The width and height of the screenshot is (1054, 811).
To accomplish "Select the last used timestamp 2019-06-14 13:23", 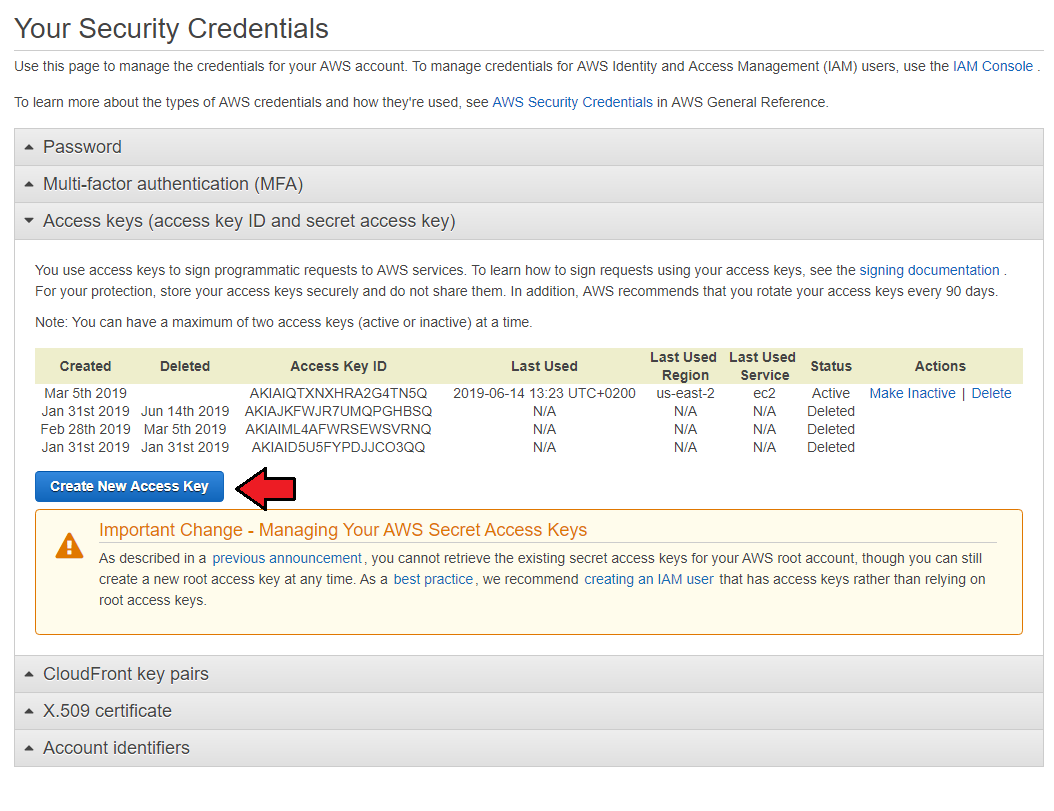I will [544, 393].
